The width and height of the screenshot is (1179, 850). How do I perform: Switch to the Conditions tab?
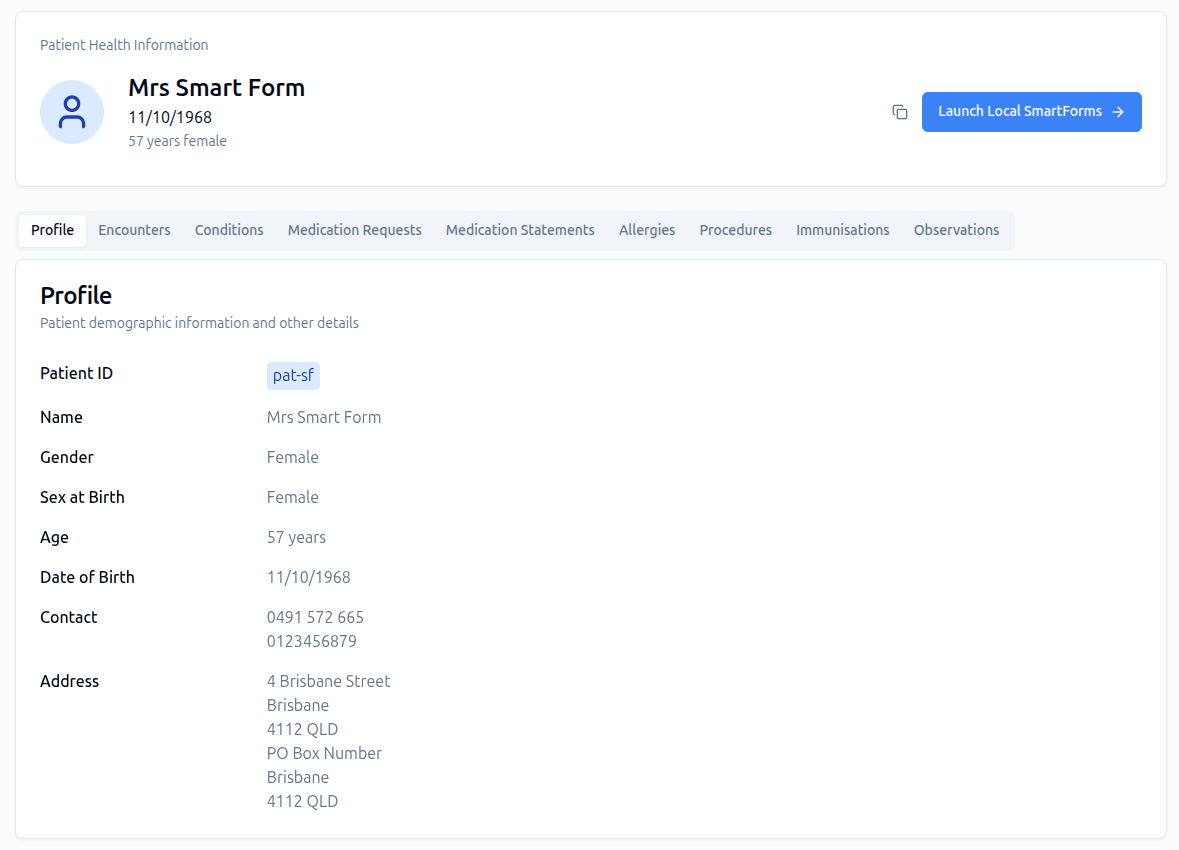pyautogui.click(x=229, y=230)
